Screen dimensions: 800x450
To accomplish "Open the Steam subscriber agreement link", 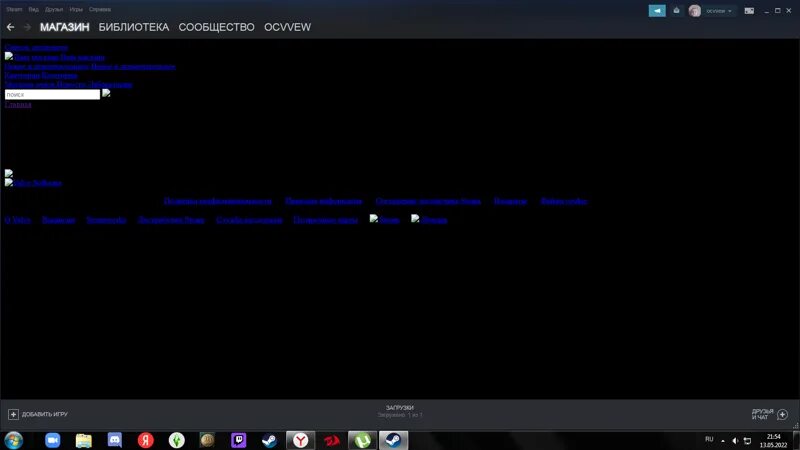I will tap(428, 201).
